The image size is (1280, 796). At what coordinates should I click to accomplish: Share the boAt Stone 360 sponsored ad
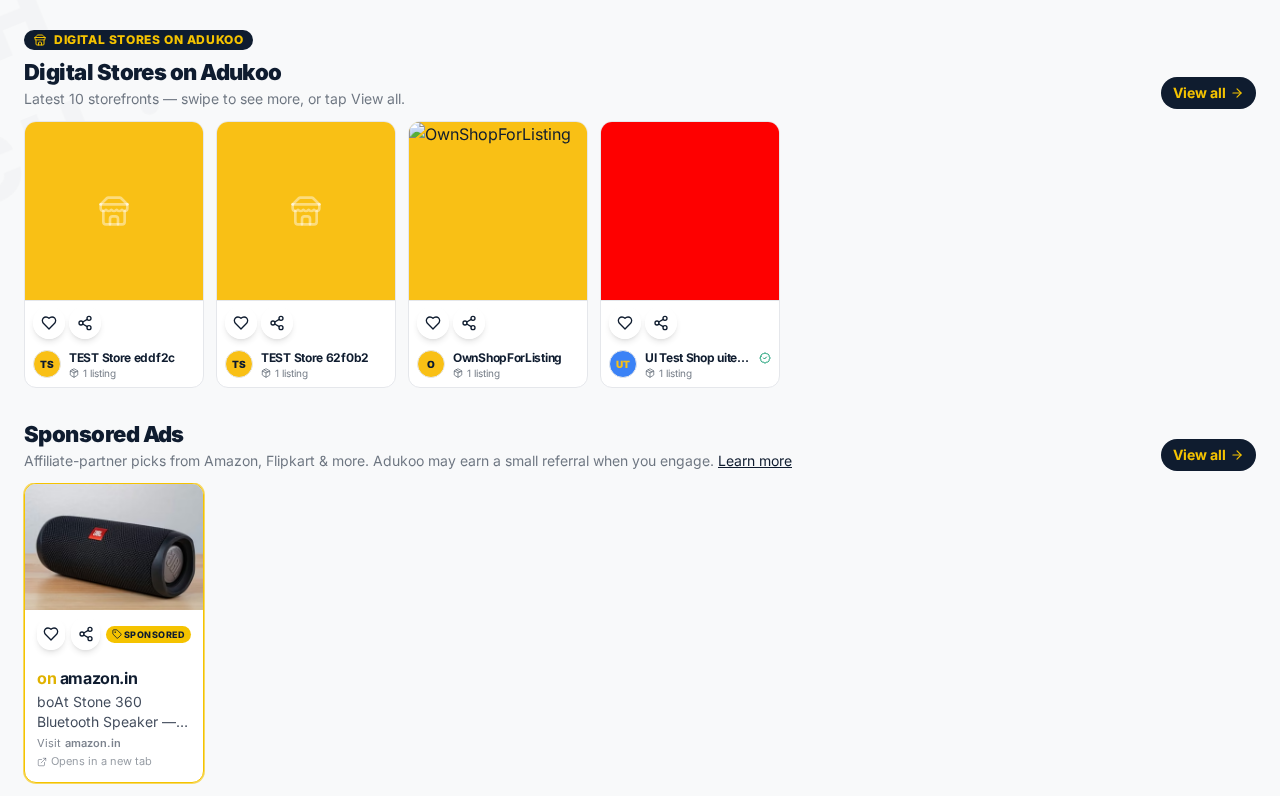click(86, 634)
